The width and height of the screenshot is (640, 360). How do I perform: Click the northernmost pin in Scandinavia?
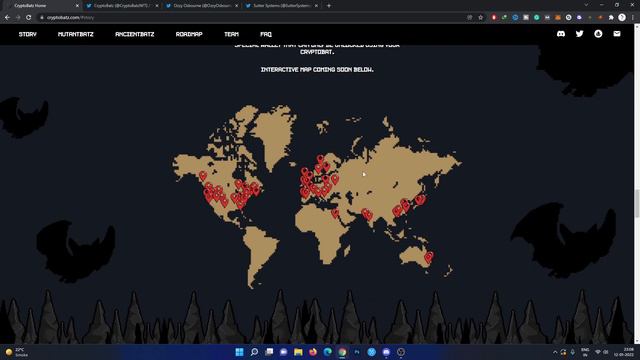320,159
